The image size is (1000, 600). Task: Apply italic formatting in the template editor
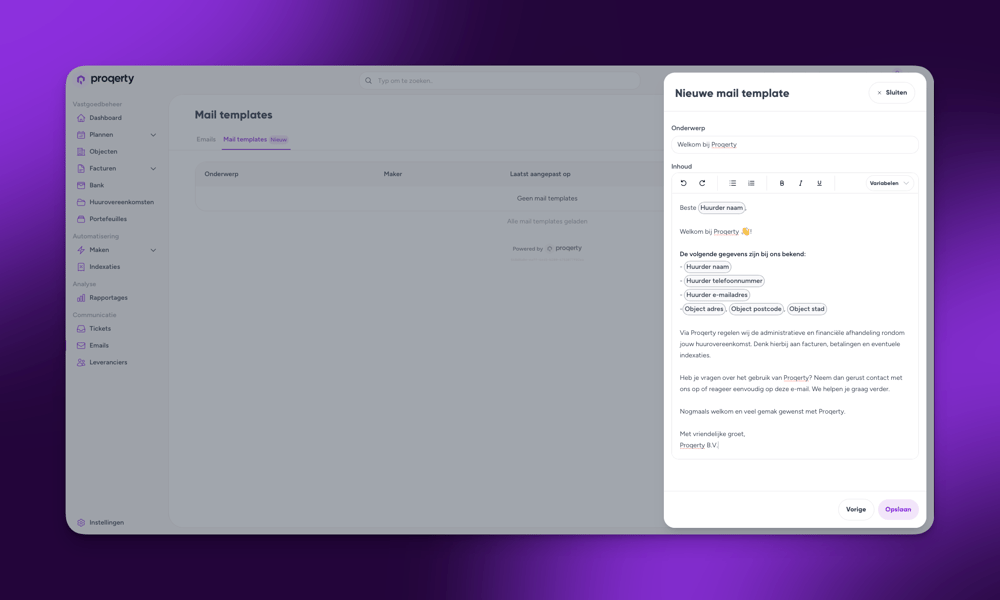[x=800, y=183]
